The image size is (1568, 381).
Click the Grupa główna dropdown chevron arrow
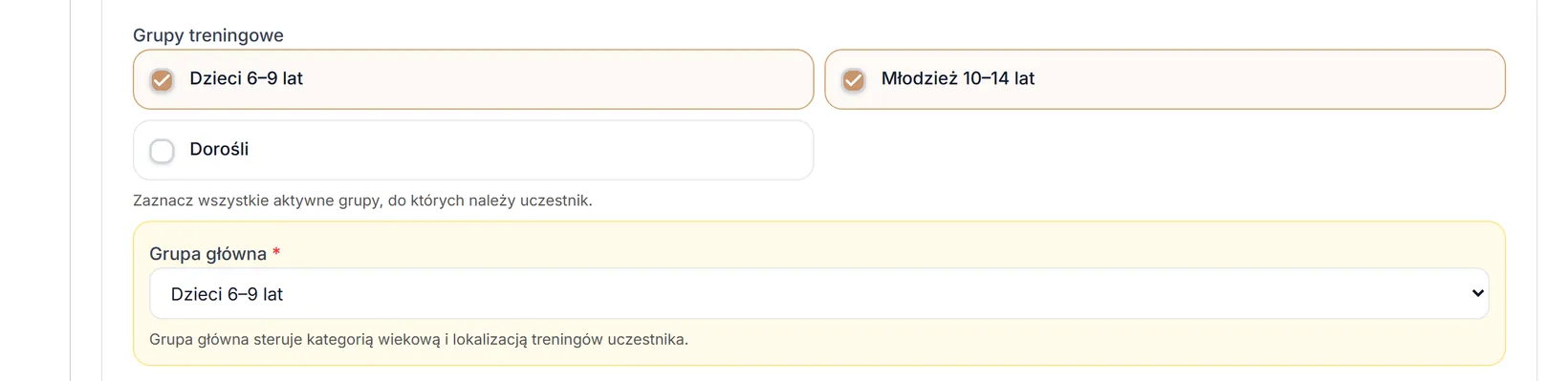pyautogui.click(x=1478, y=293)
